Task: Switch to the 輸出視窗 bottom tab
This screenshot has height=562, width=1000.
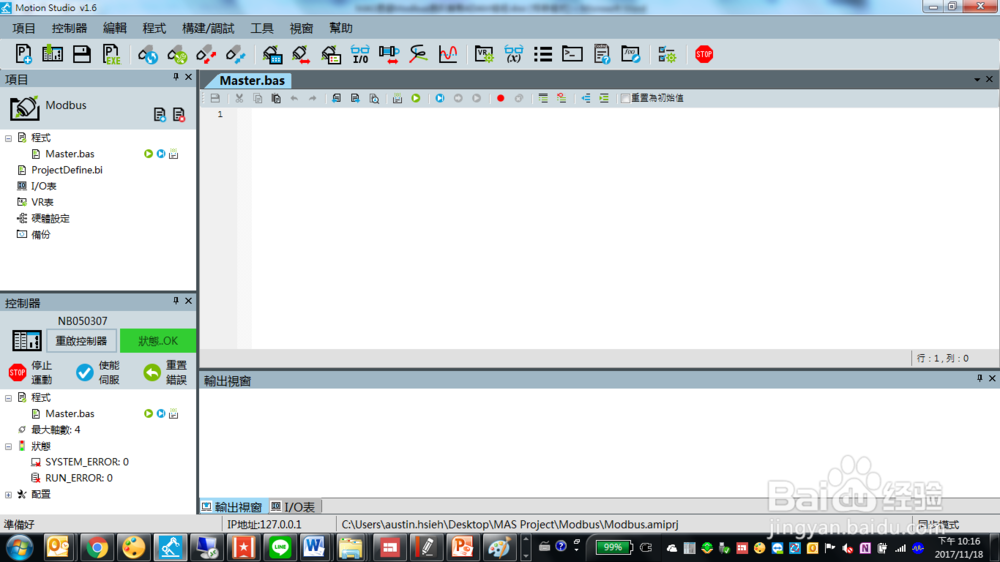Action: pos(233,507)
